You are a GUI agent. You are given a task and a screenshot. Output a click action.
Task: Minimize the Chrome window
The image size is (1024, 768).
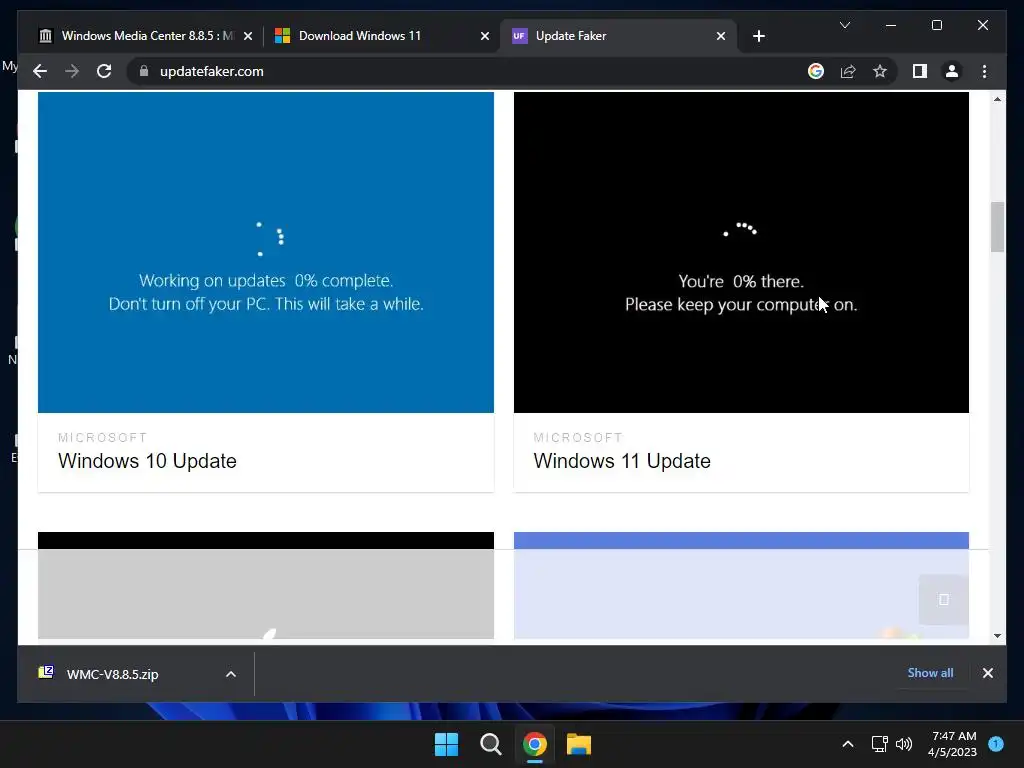click(891, 25)
